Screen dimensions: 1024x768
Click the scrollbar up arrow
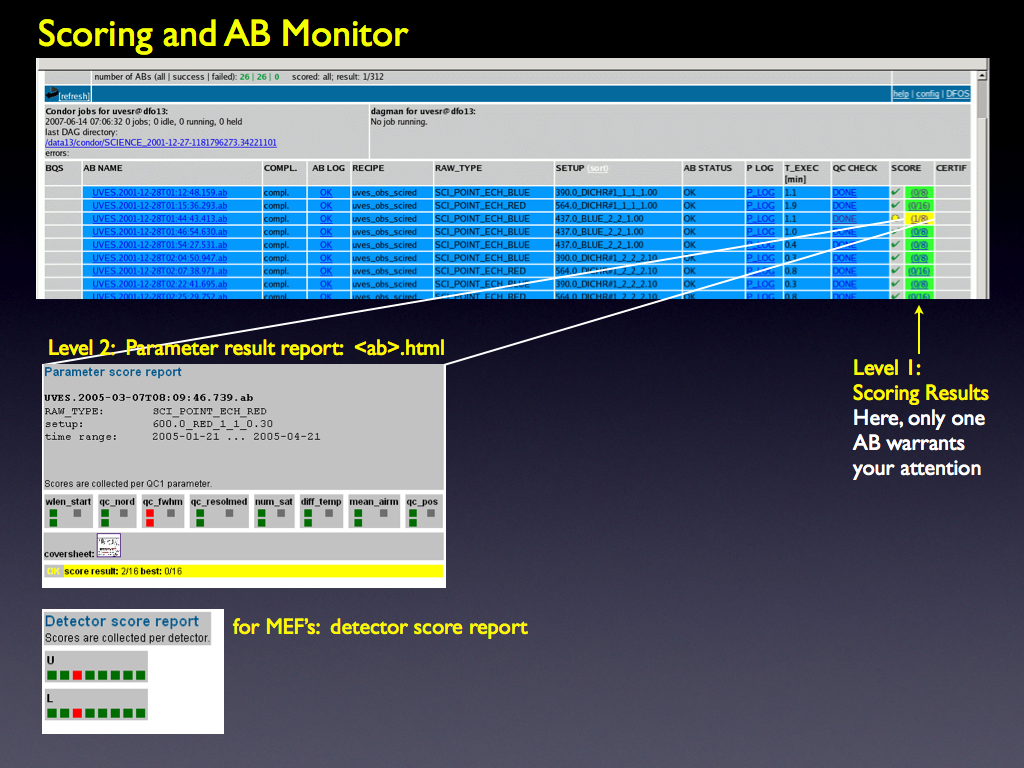(x=982, y=76)
